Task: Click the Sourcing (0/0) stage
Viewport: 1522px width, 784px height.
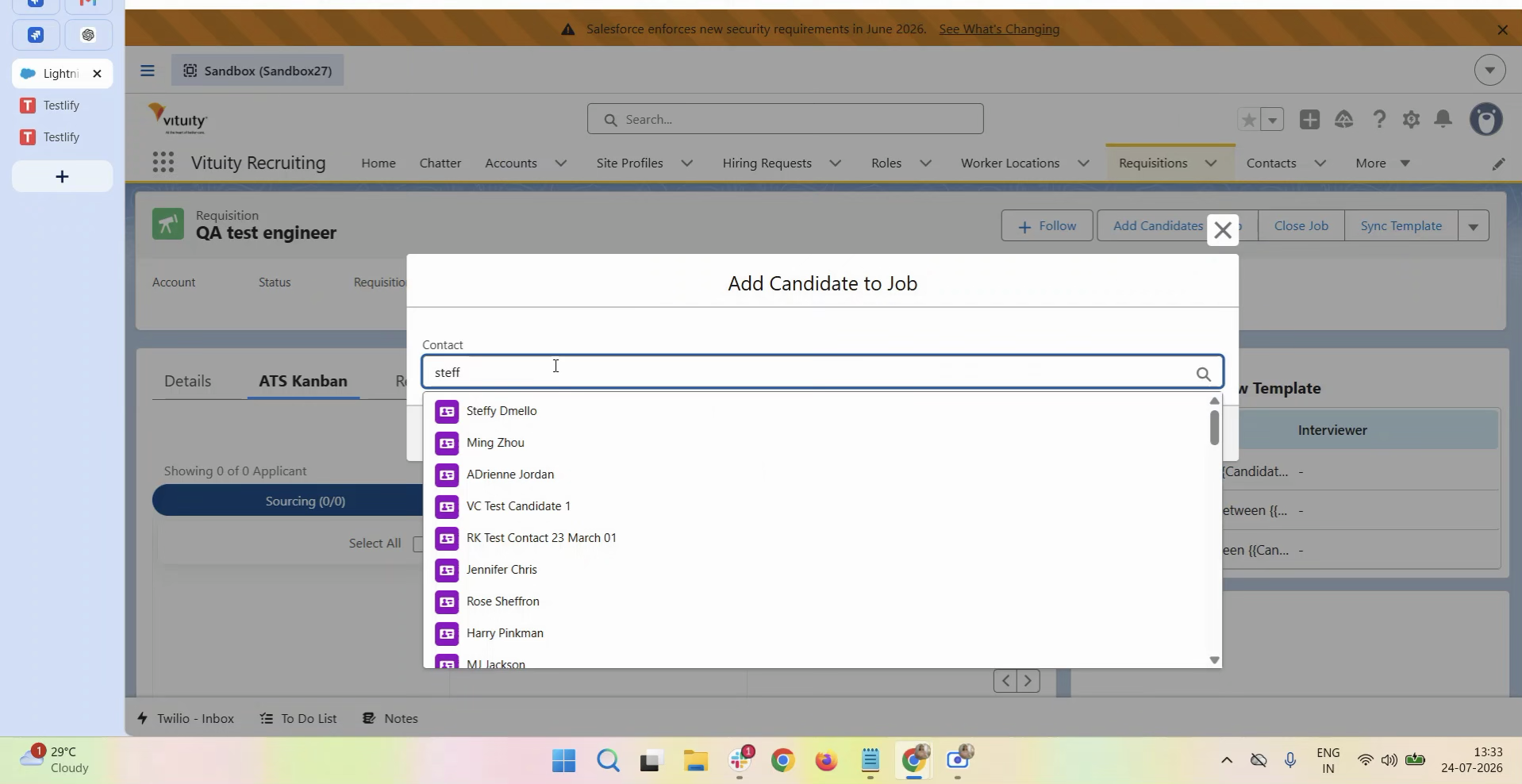Action: (306, 502)
